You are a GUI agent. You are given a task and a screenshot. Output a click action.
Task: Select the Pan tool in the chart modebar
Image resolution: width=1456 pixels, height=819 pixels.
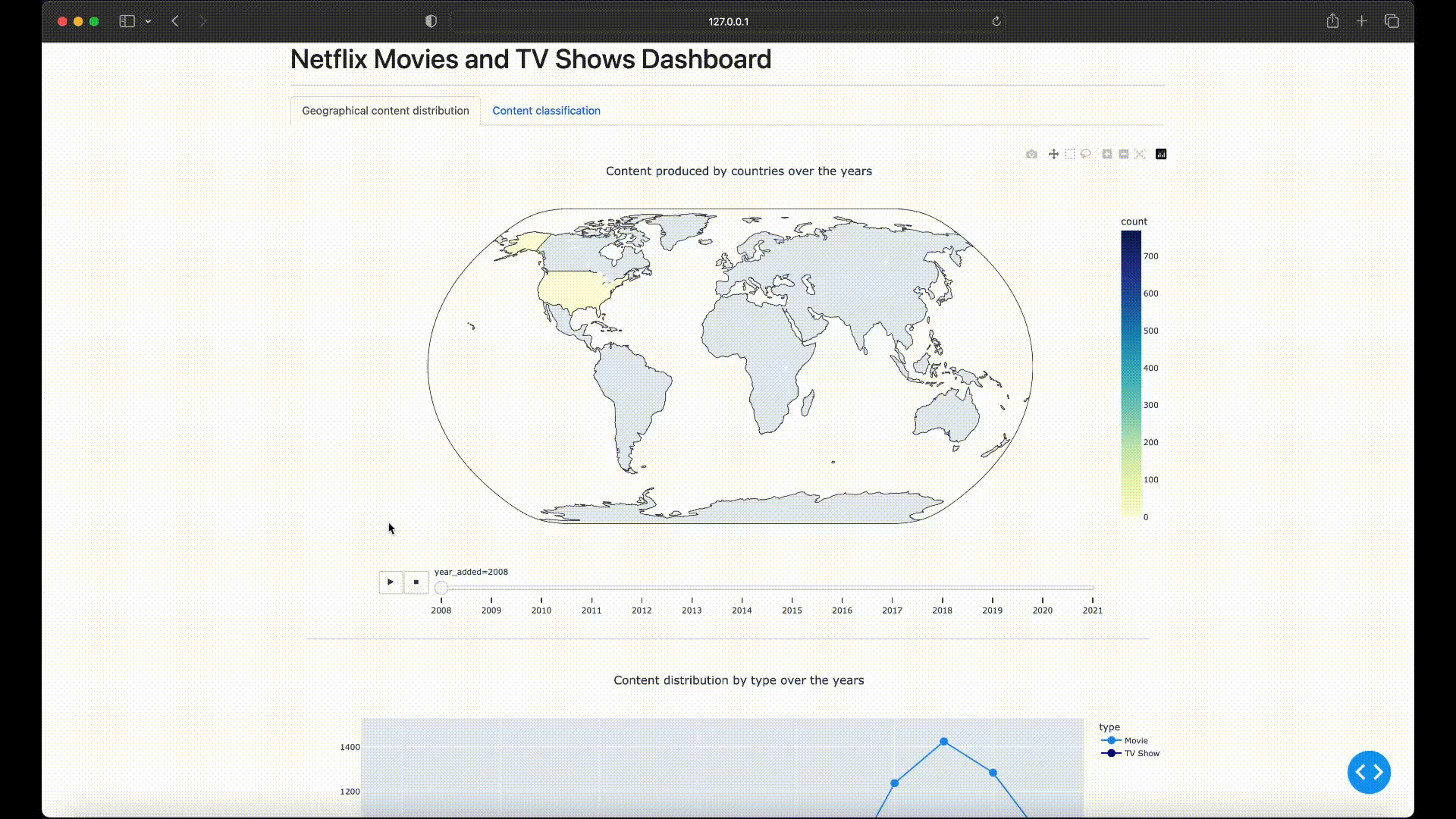1053,154
